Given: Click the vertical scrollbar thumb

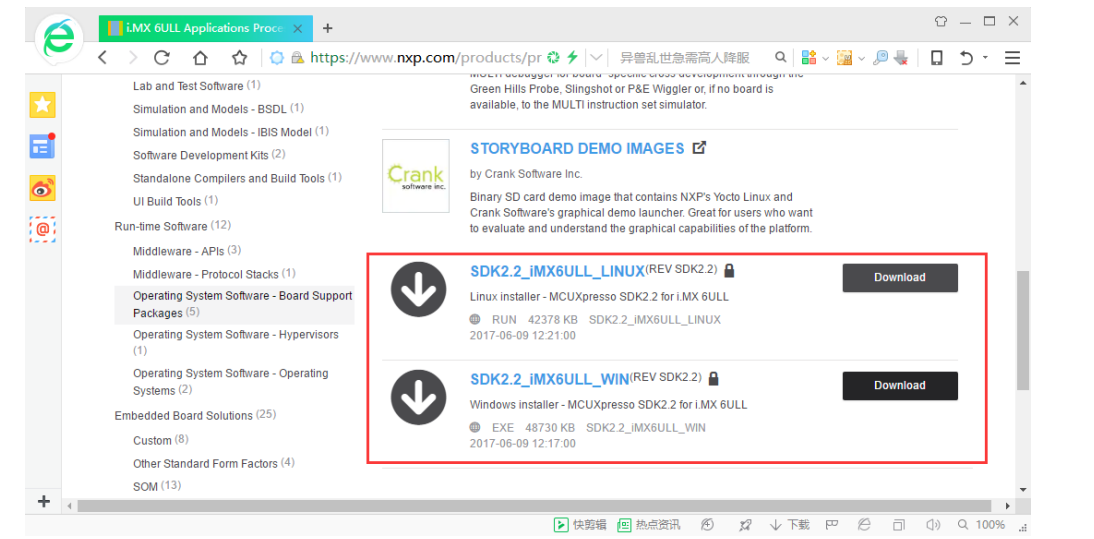Looking at the screenshot, I should tap(1023, 330).
